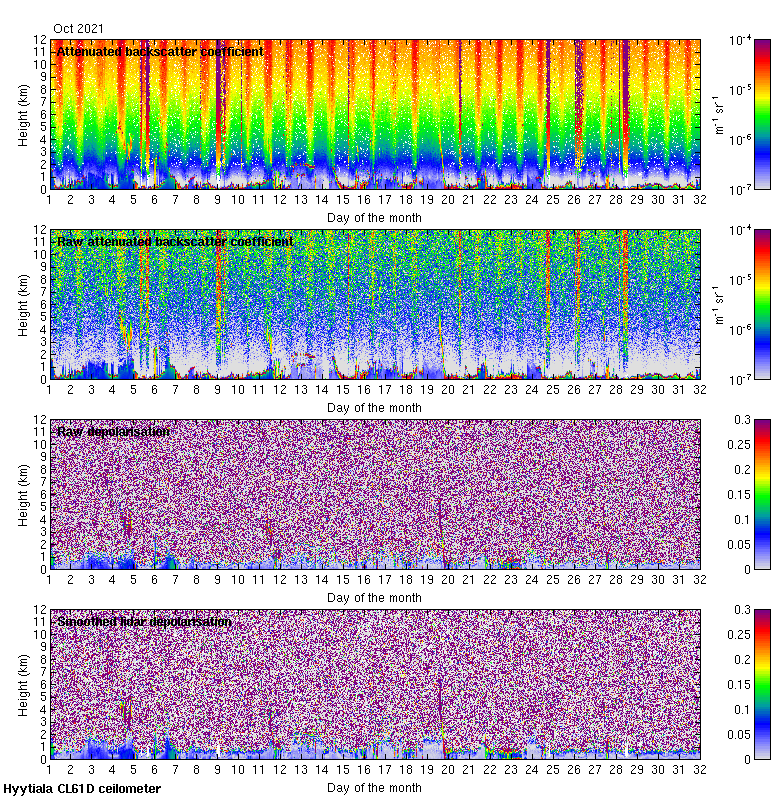Viewport: 780px width, 800px height.
Task: Click the m⁻¹ sr⁻¹ unit label of top colorbar
Action: (x=717, y=114)
